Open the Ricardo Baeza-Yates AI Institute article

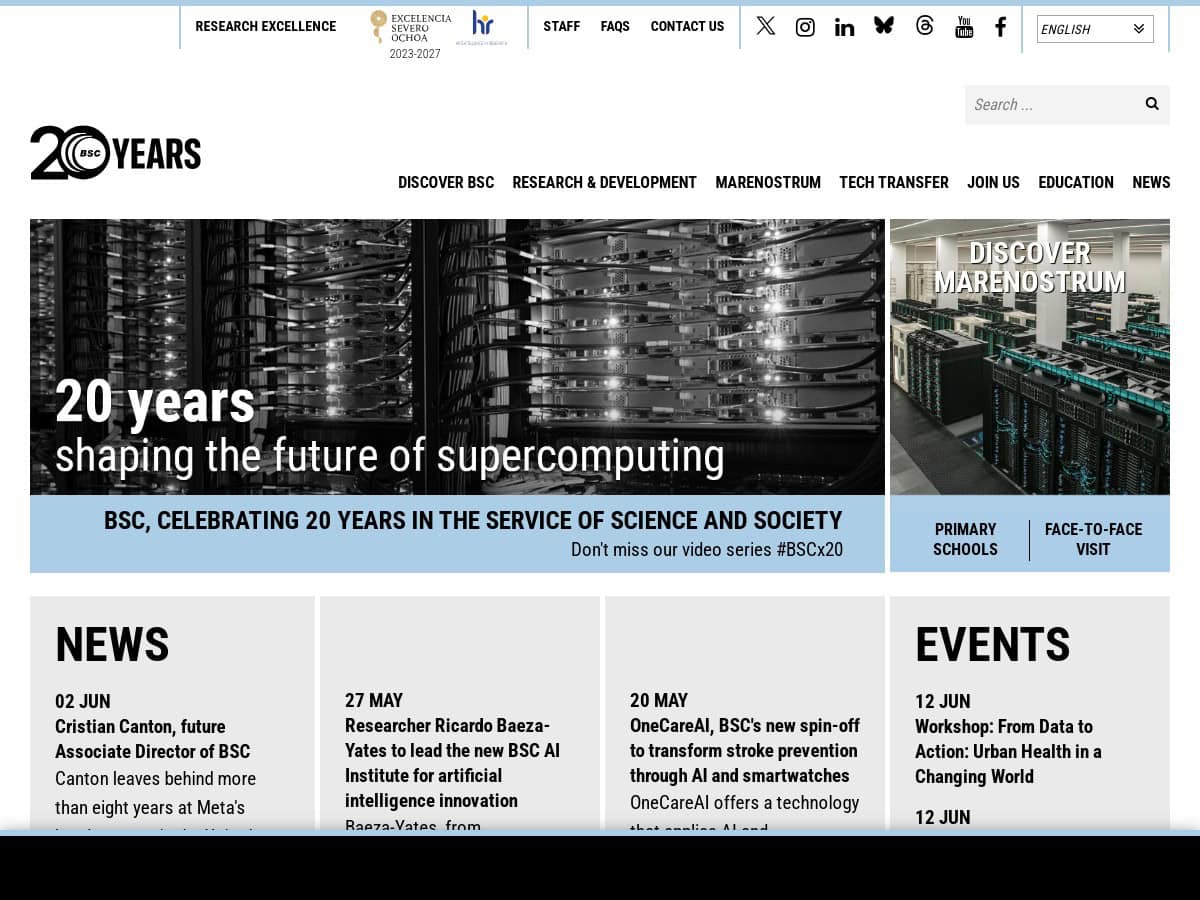[x=453, y=763]
